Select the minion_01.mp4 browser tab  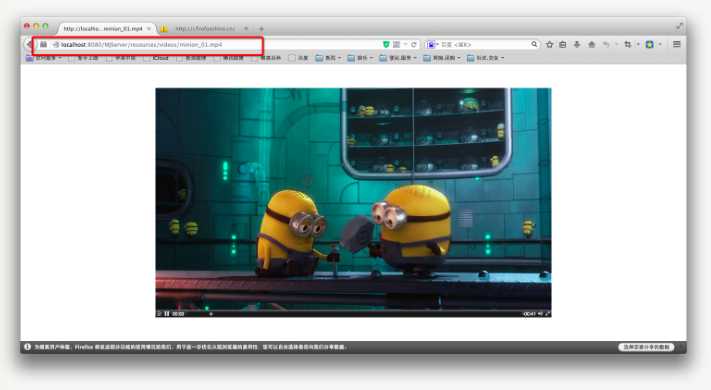pyautogui.click(x=107, y=29)
